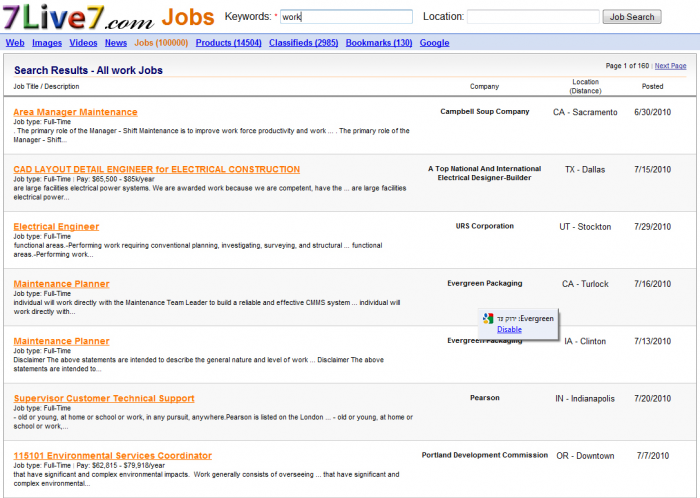Open the Electrical Engineer job listing
This screenshot has width=700, height=498.
(x=56, y=227)
